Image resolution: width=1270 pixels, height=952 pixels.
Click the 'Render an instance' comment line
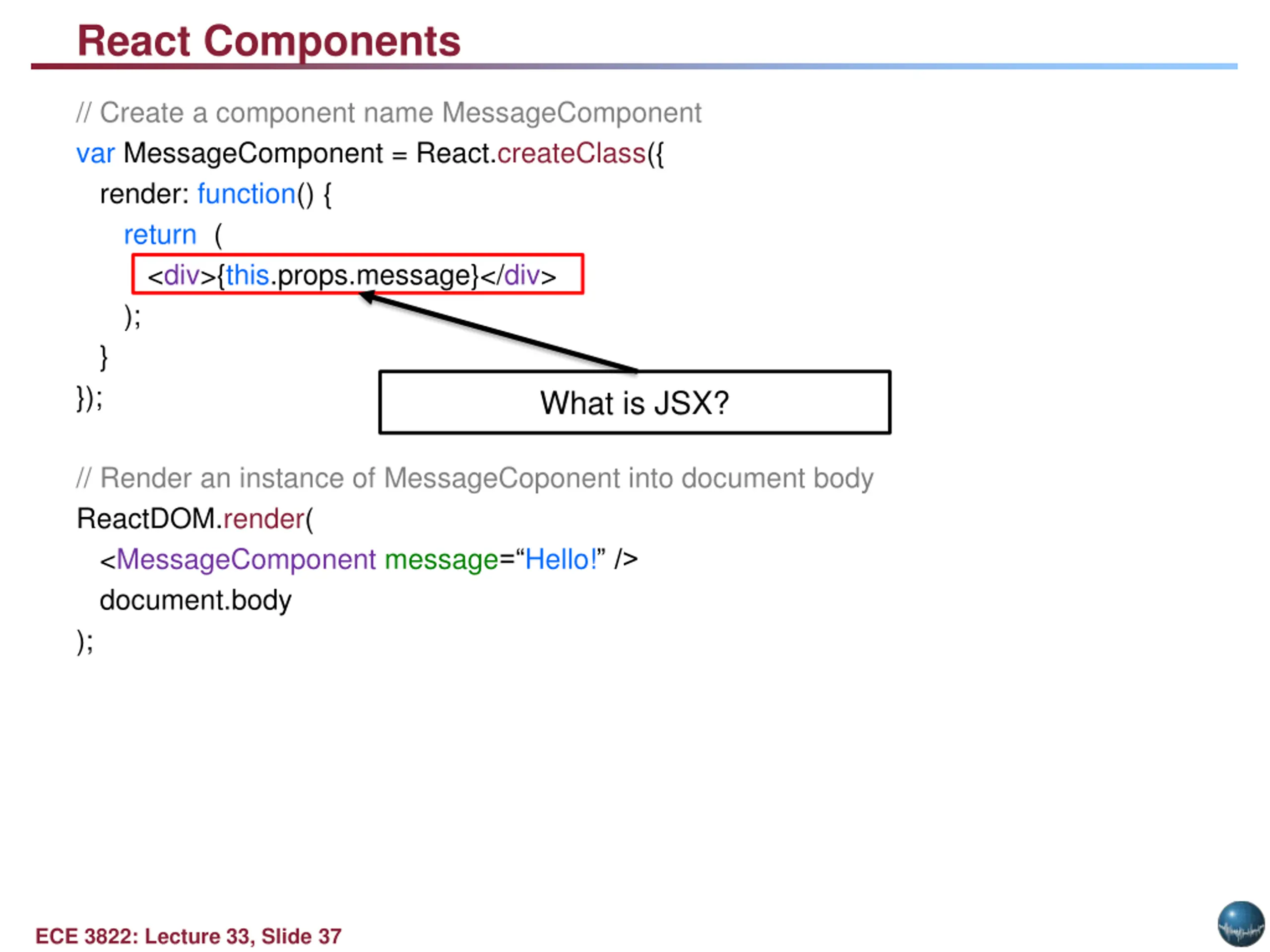475,478
